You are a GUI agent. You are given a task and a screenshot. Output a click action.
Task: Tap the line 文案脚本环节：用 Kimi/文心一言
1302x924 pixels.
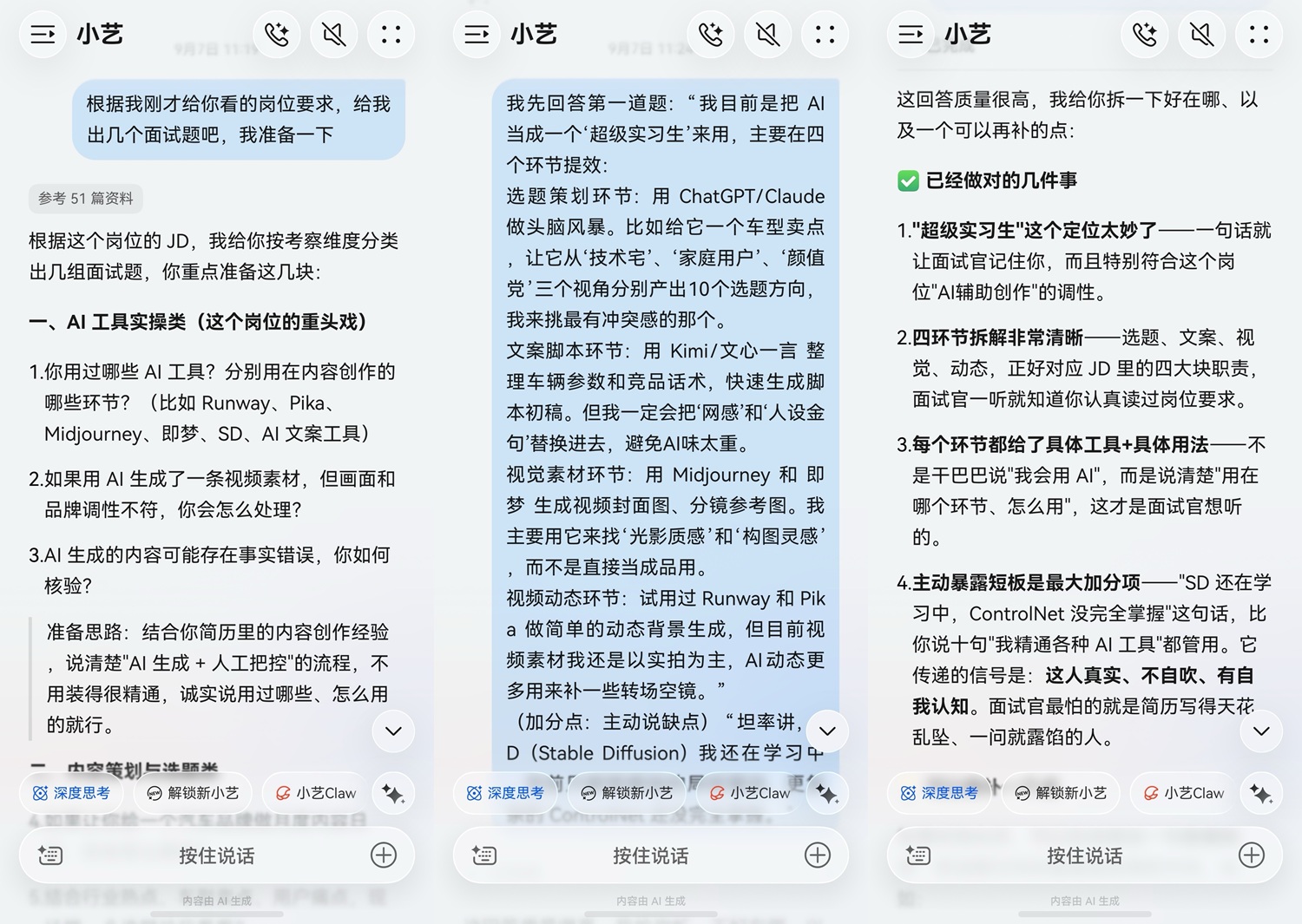666,351
